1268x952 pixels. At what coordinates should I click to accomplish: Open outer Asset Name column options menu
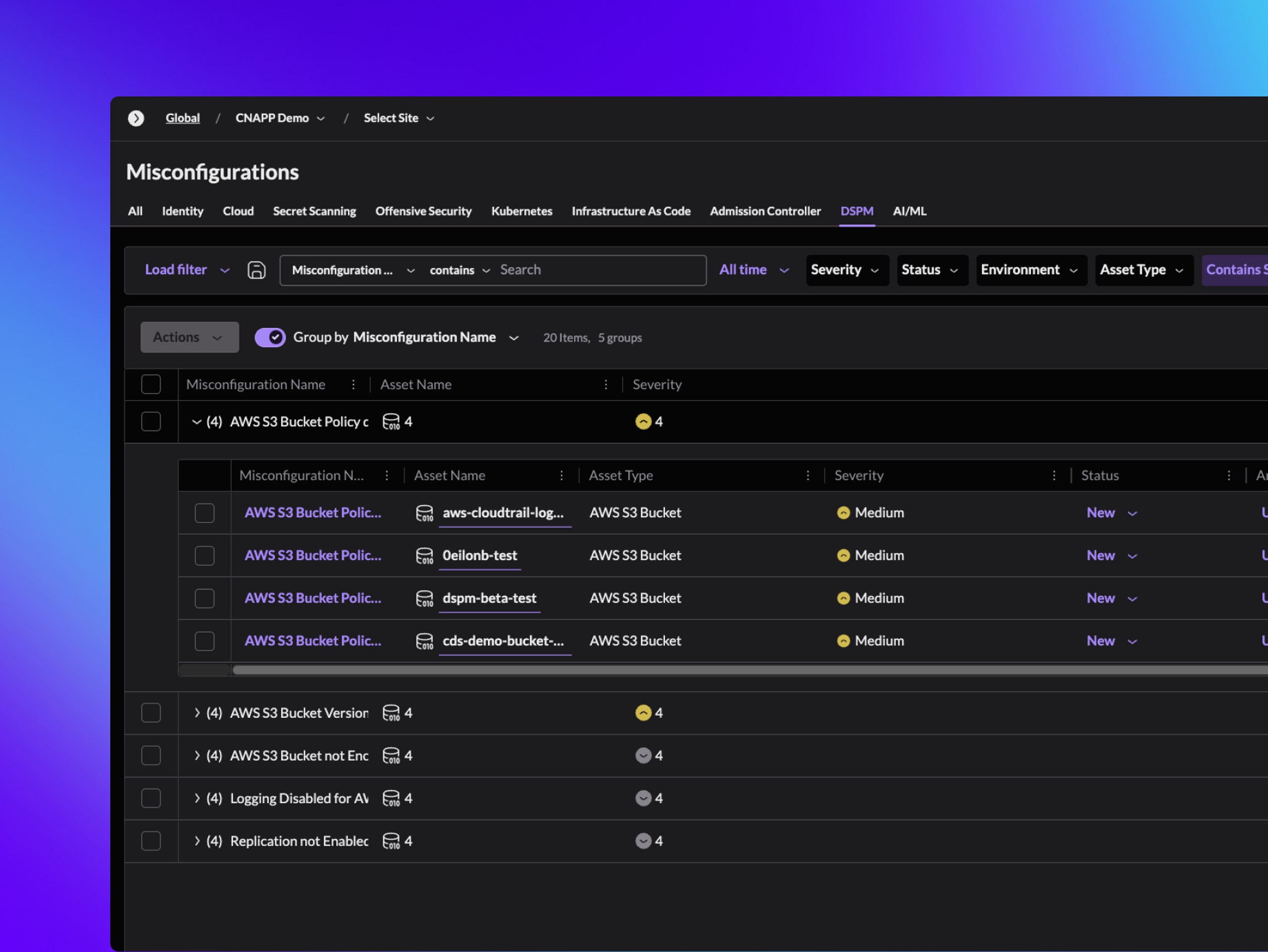(606, 384)
